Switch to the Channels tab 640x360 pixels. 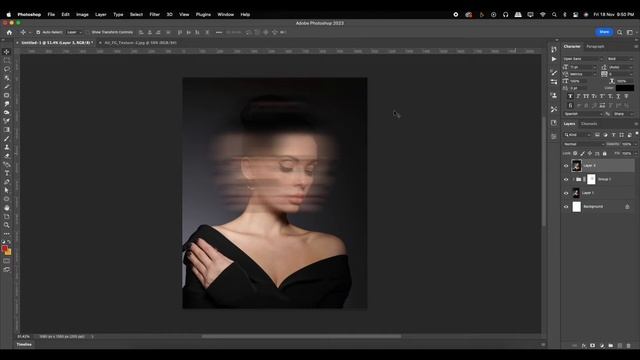(589, 124)
